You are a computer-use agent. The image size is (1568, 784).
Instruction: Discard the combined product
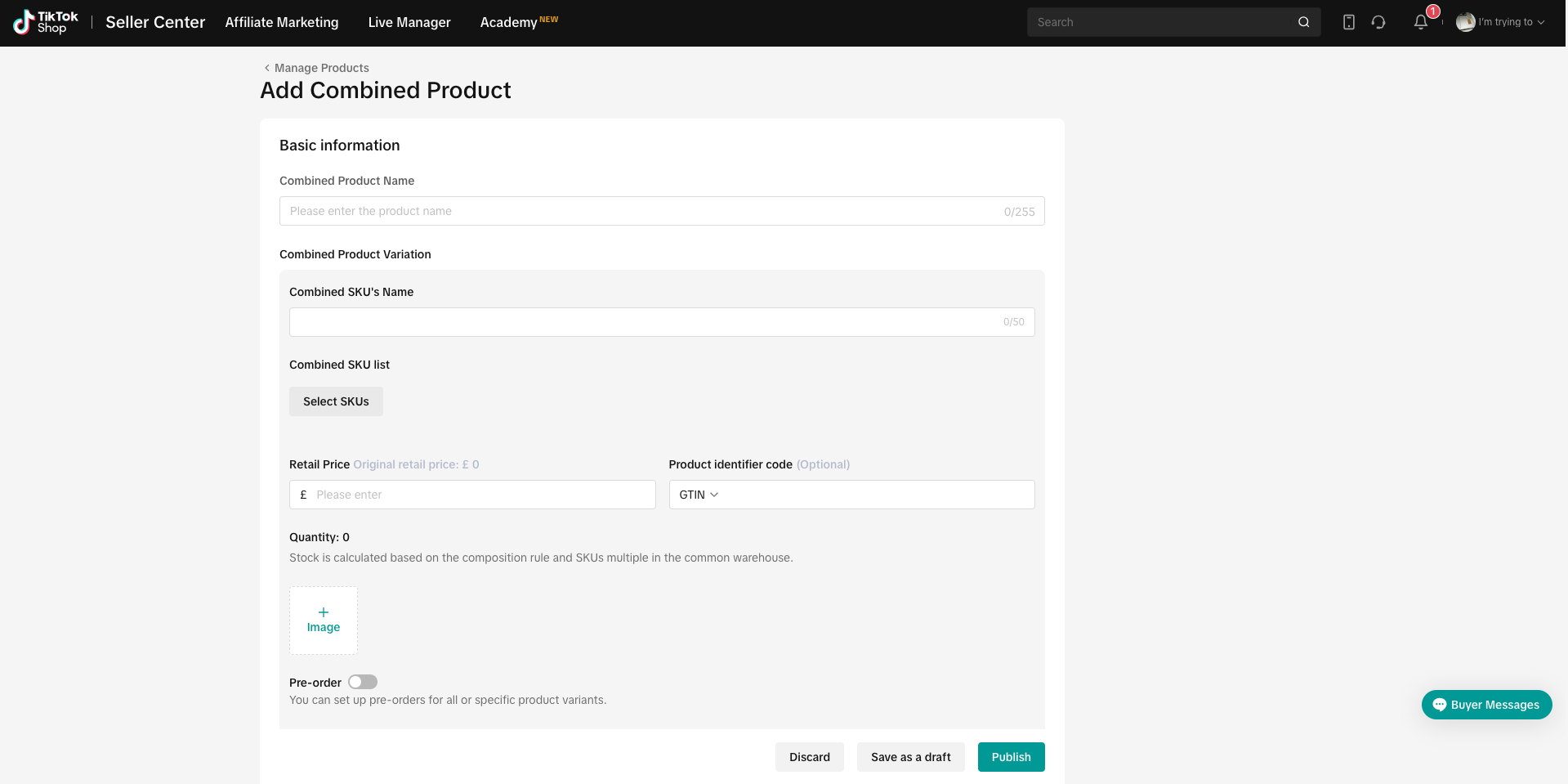(x=809, y=757)
